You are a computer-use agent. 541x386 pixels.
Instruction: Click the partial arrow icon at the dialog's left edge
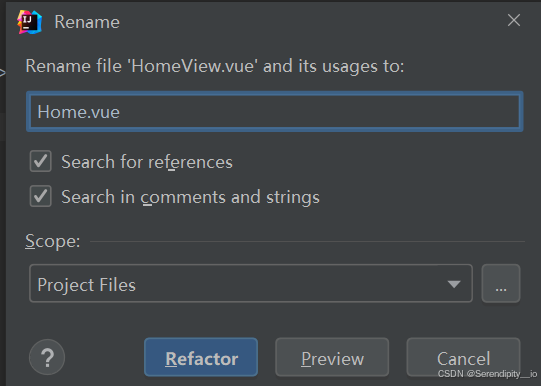coord(2,73)
